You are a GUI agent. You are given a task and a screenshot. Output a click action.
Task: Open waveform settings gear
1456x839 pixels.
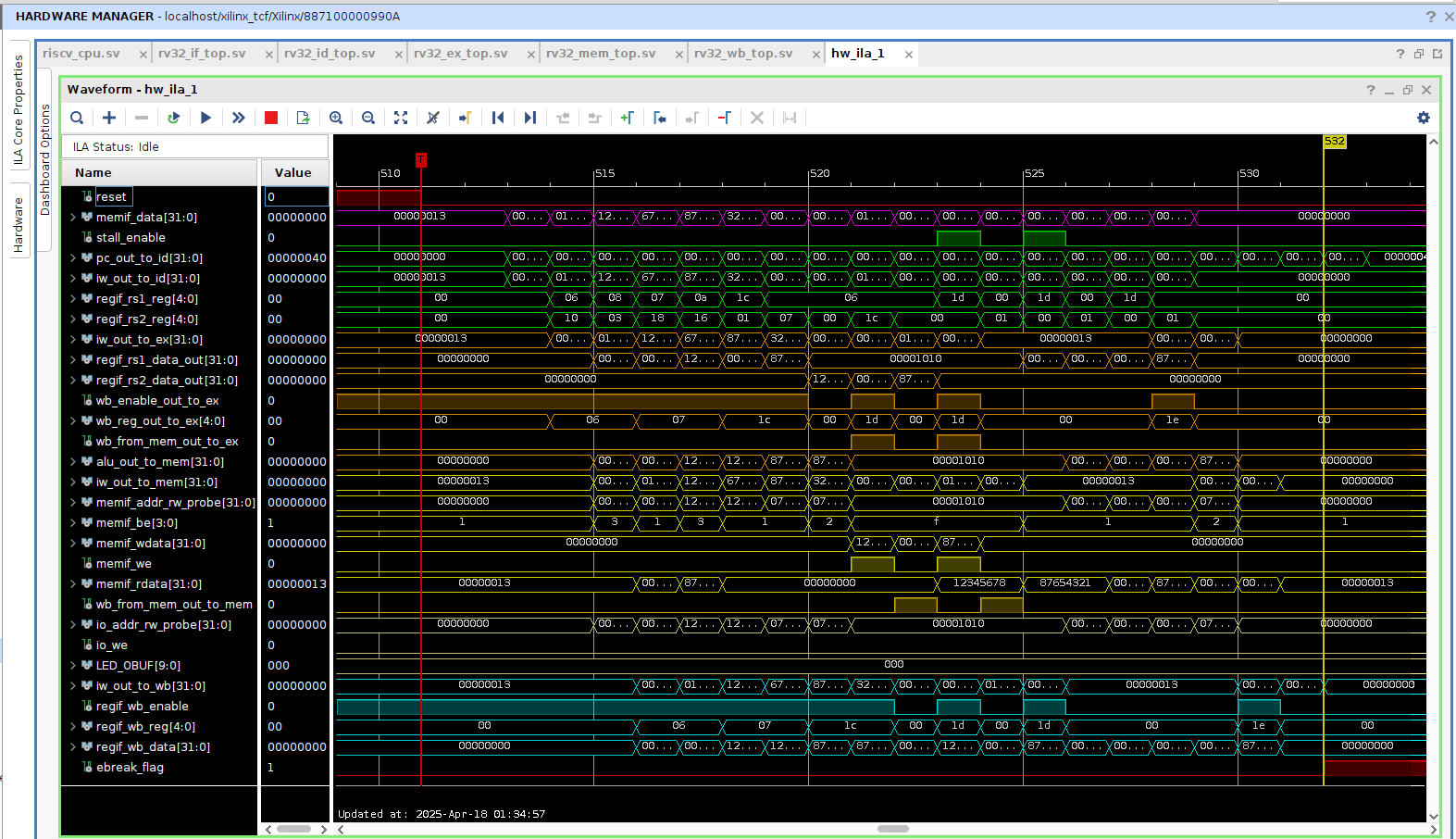(1424, 118)
